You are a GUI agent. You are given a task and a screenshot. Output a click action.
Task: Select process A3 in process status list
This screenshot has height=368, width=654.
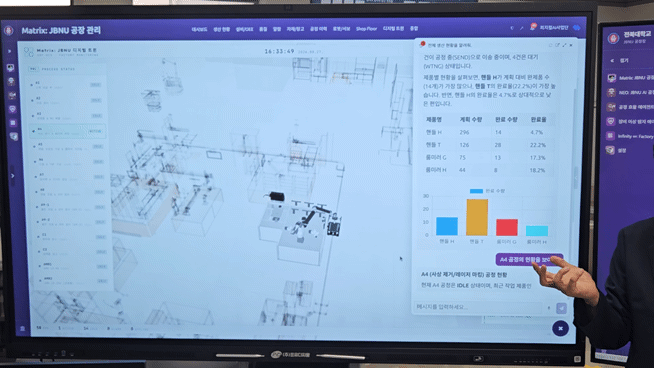coord(68,115)
